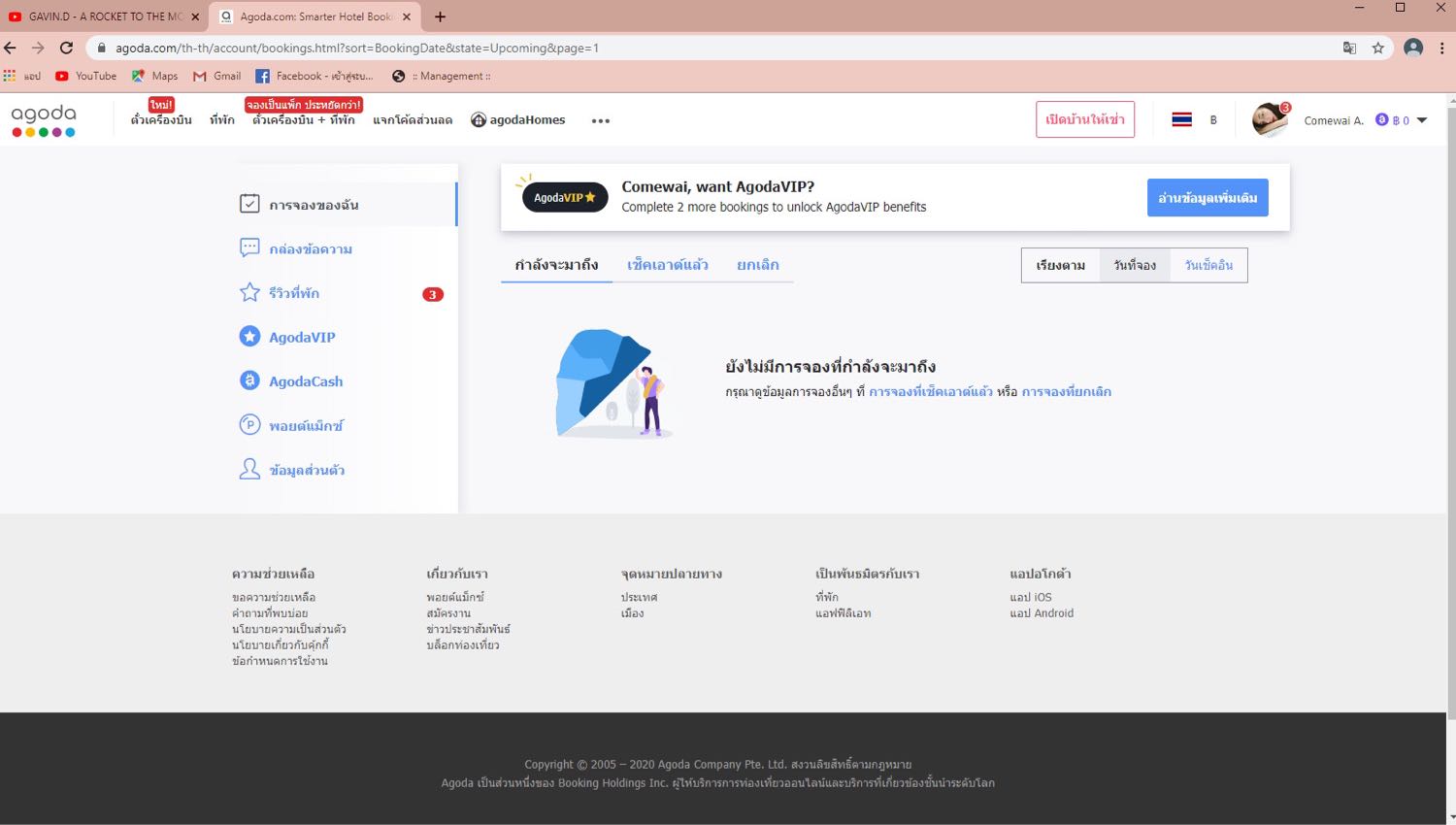
Task: Sort bookings by วันเช็คอิน
Action: click(1208, 265)
